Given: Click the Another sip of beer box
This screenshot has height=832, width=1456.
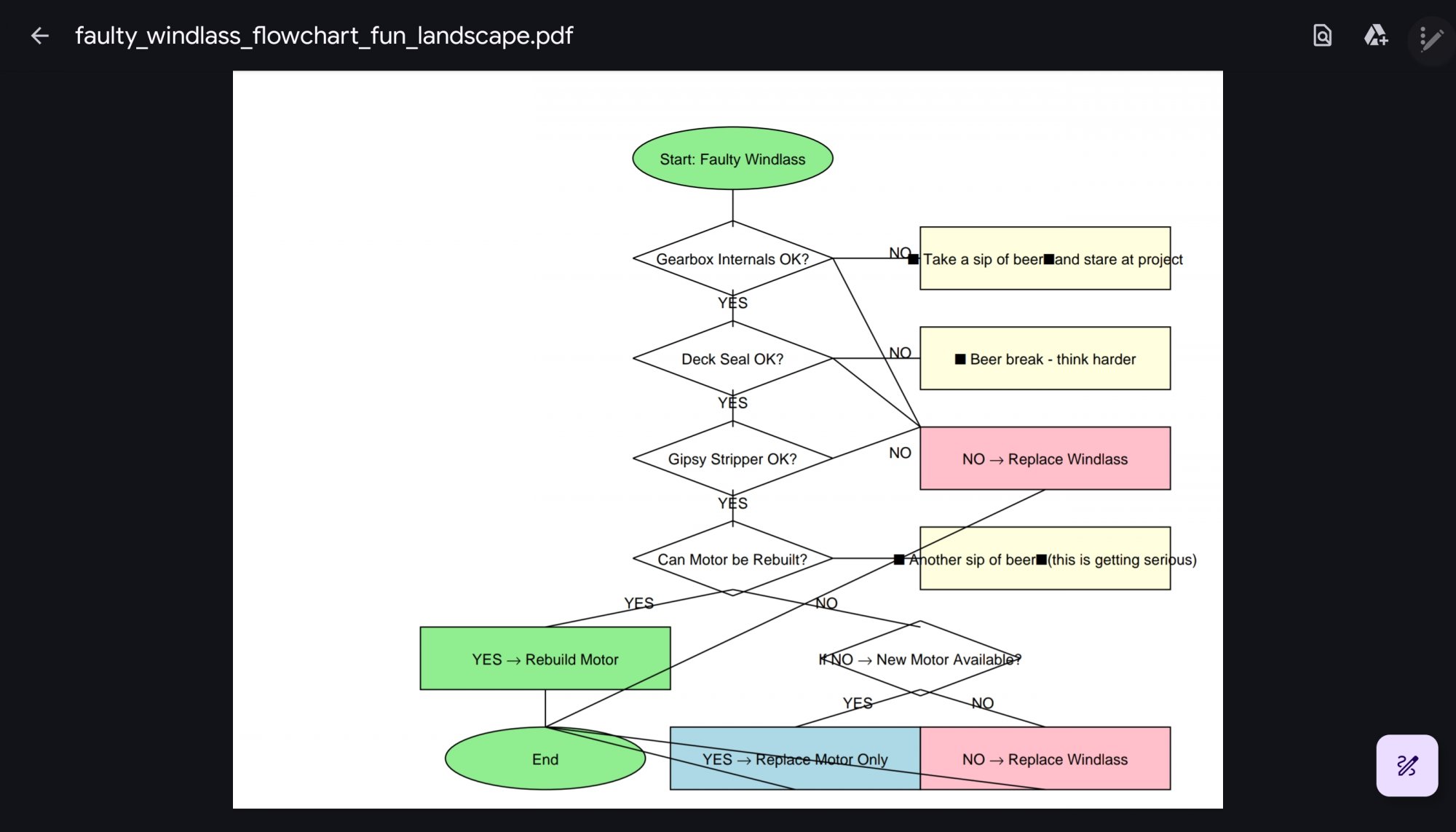Looking at the screenshot, I should click(1045, 559).
